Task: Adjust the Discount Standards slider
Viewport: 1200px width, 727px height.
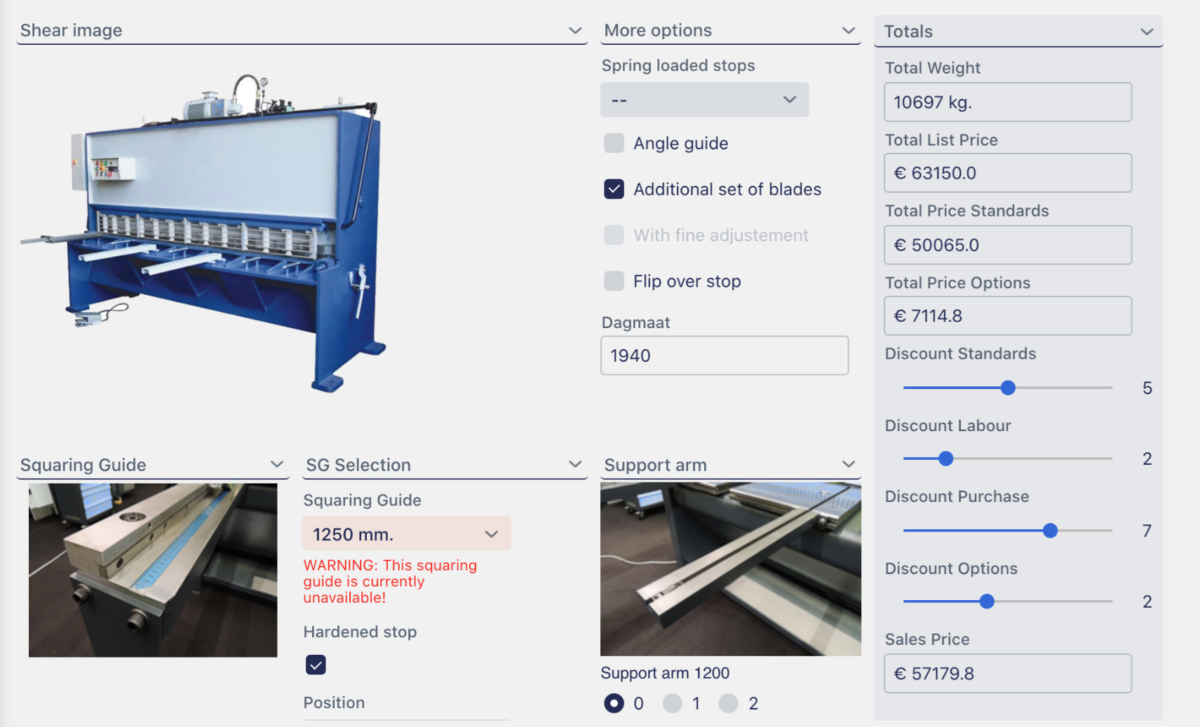Action: coord(1007,388)
